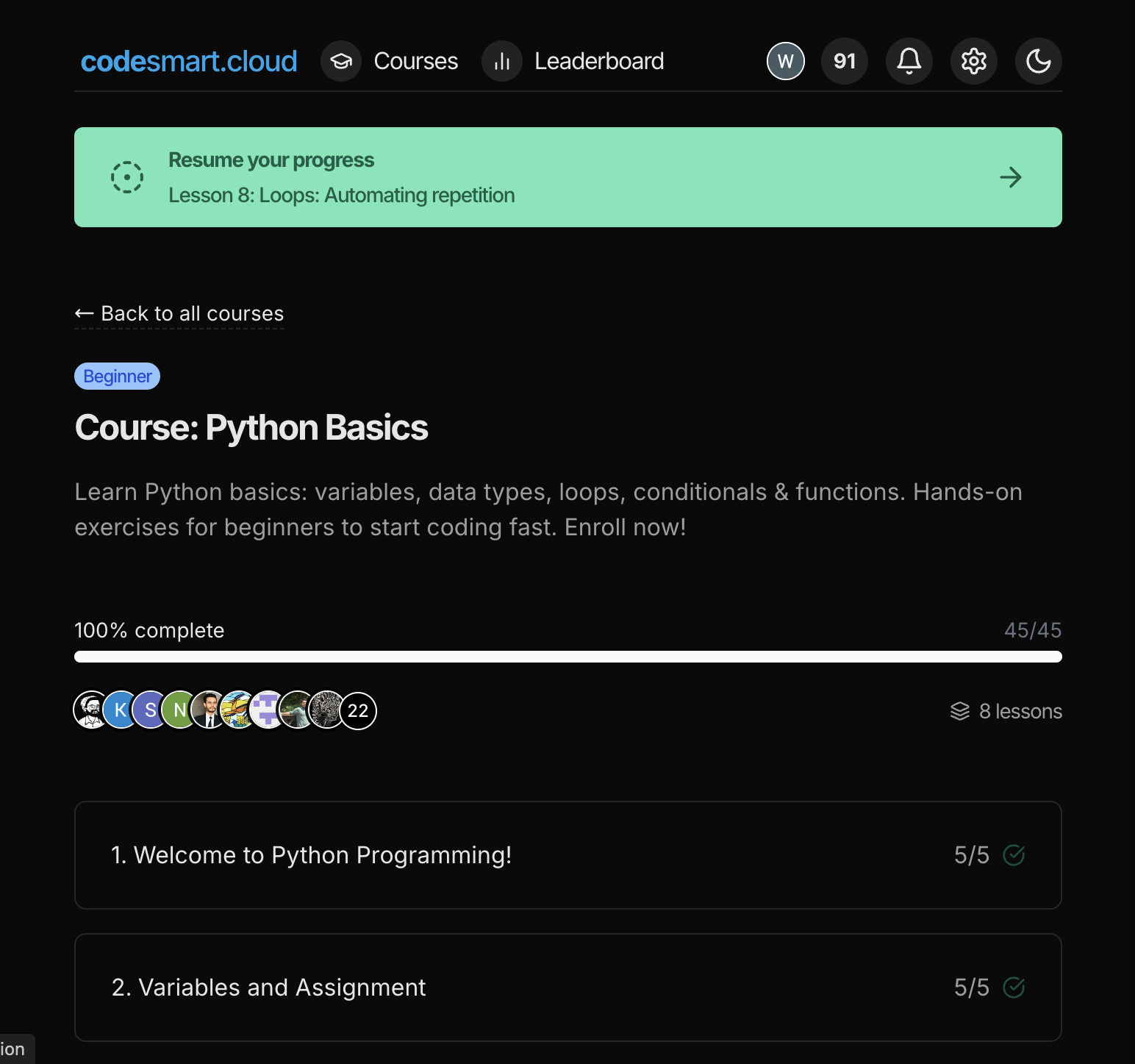The image size is (1135, 1064).
Task: Click the 5/5 score on lesson 1
Action: pyautogui.click(x=972, y=855)
